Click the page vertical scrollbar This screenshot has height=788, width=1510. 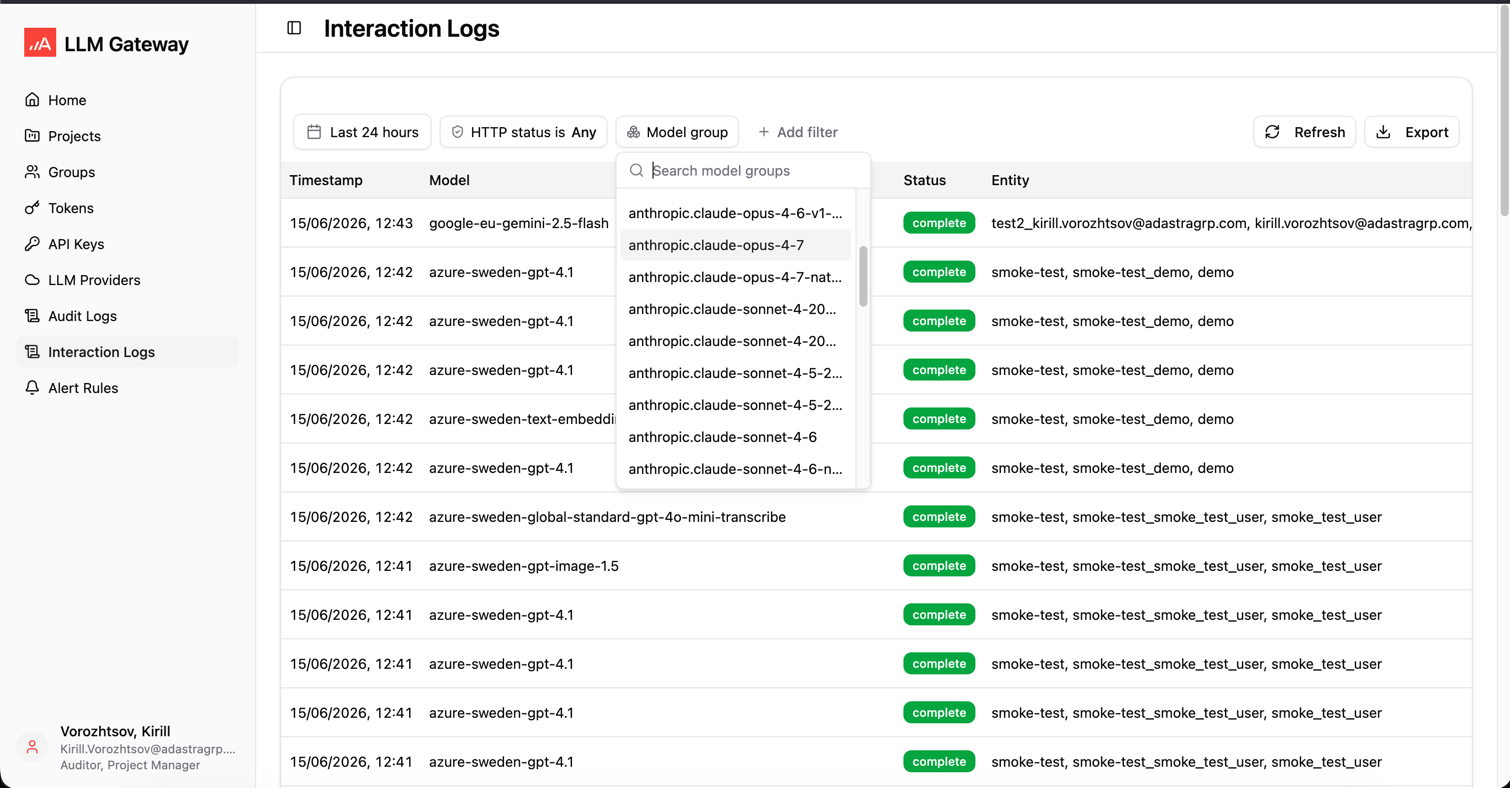click(x=1504, y=110)
